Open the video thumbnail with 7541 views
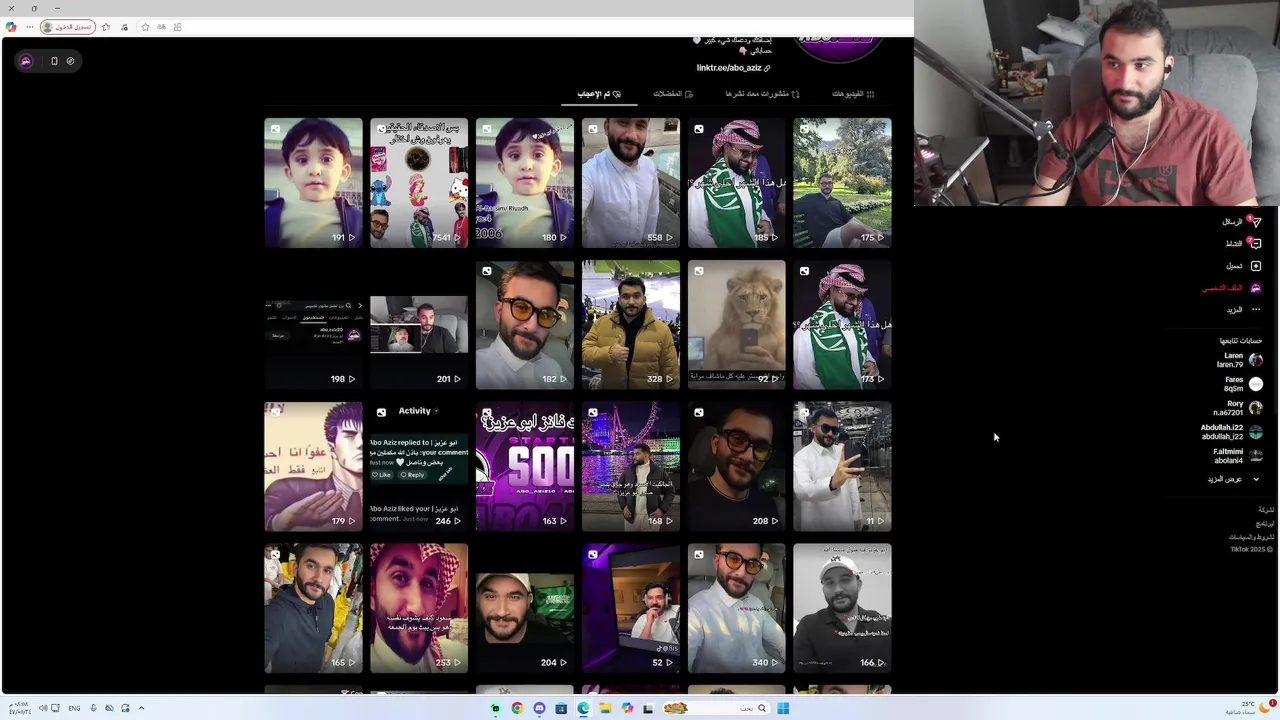Image resolution: width=1280 pixels, height=720 pixels. (x=419, y=183)
